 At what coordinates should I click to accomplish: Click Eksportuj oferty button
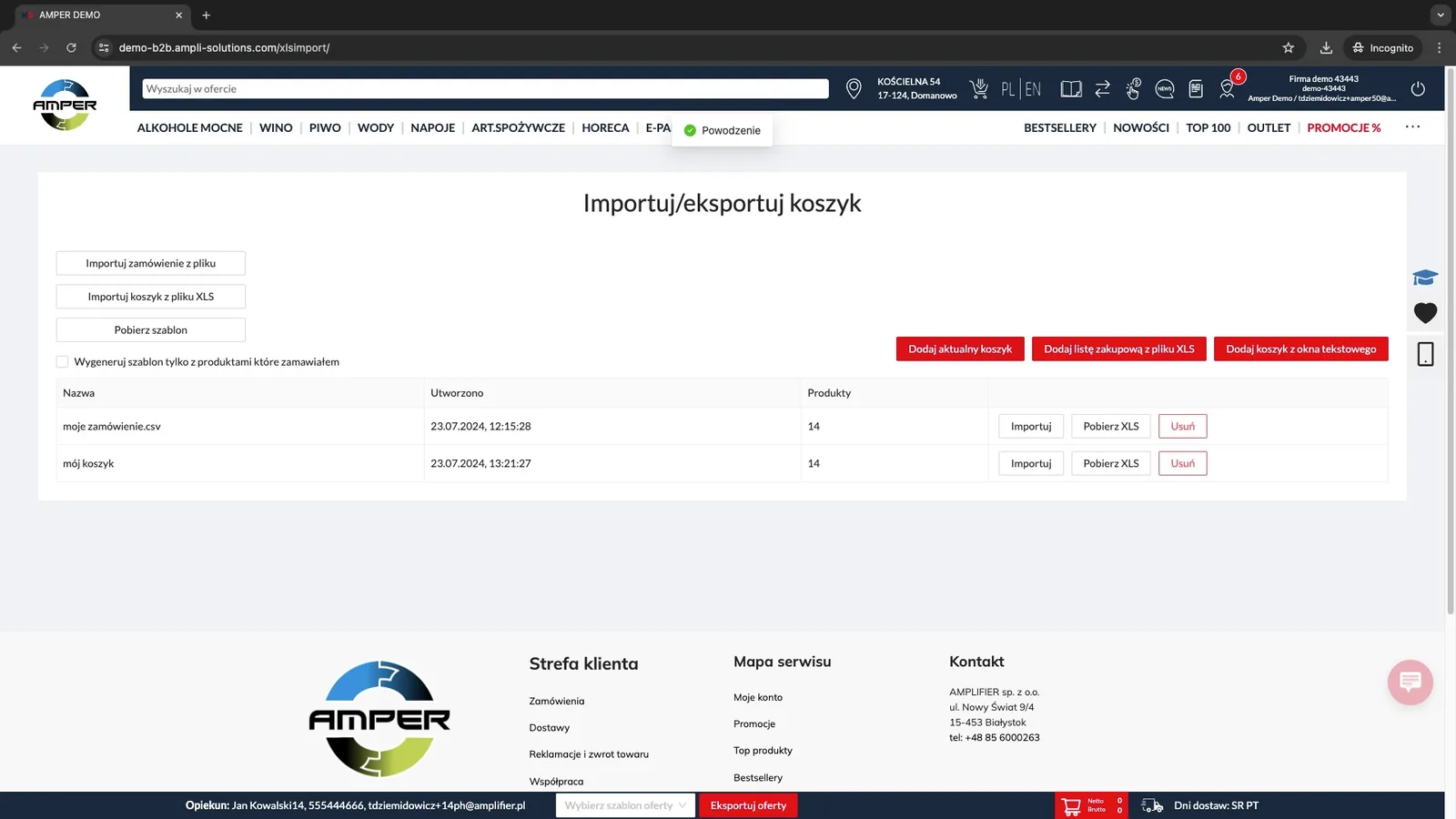[748, 805]
